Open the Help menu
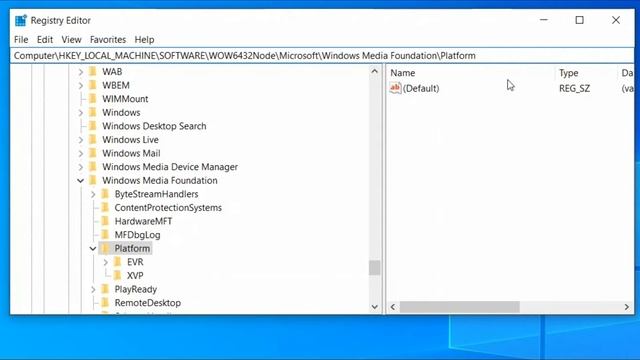The width and height of the screenshot is (640, 360). point(144,40)
